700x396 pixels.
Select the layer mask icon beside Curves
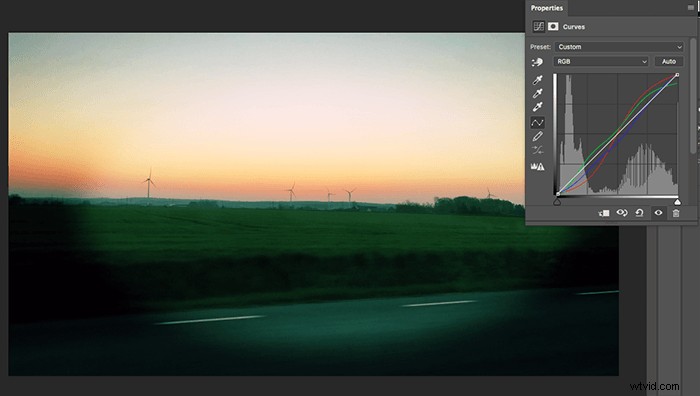tap(553, 27)
